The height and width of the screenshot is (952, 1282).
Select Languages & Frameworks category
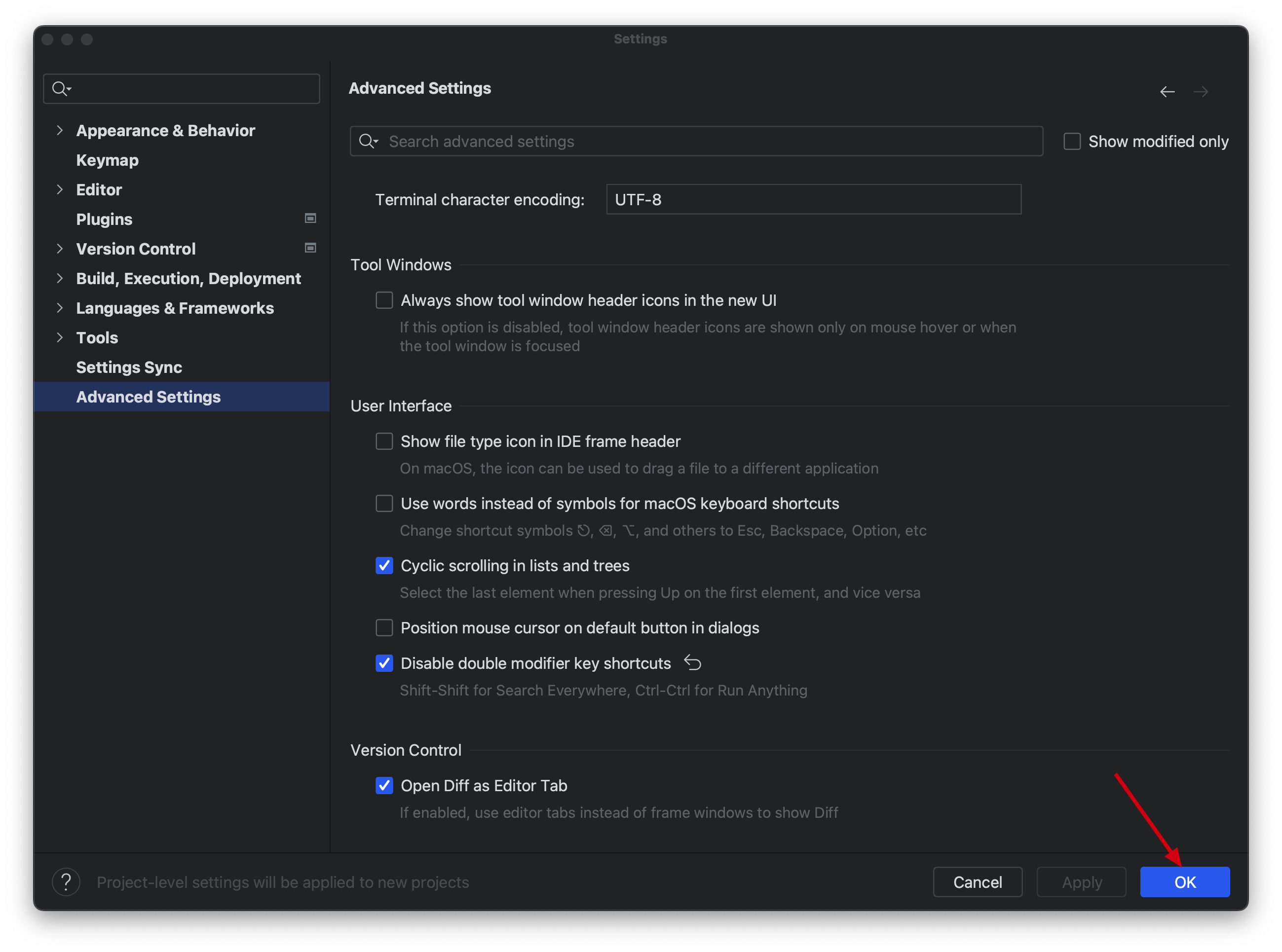pyautogui.click(x=175, y=308)
